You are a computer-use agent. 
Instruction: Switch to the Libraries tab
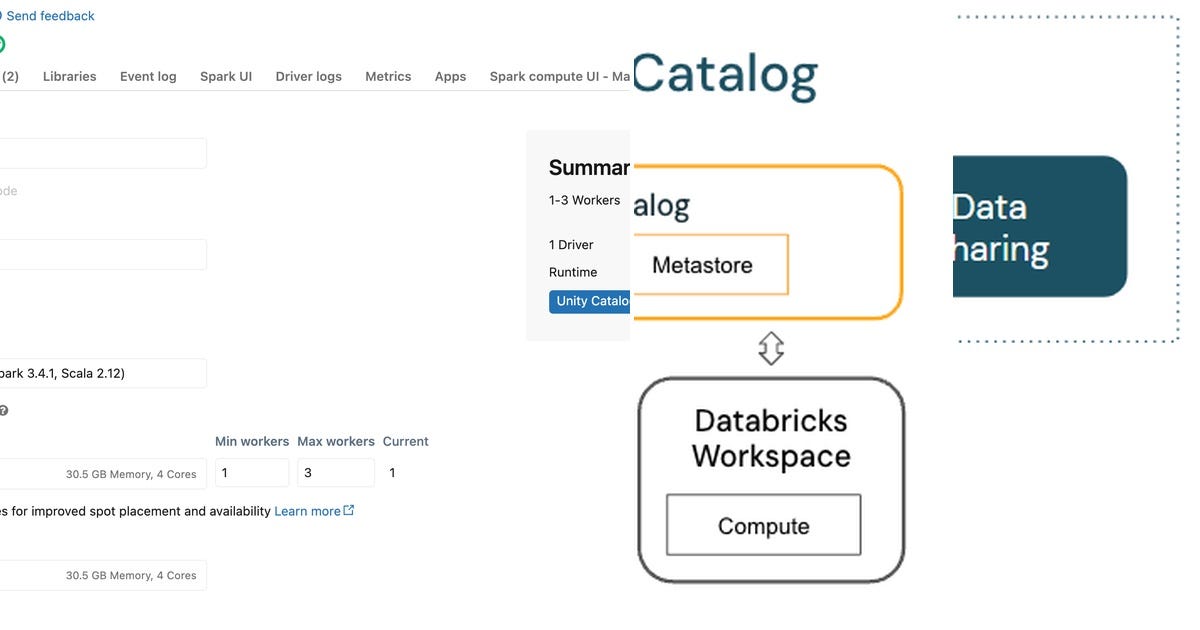point(69,76)
